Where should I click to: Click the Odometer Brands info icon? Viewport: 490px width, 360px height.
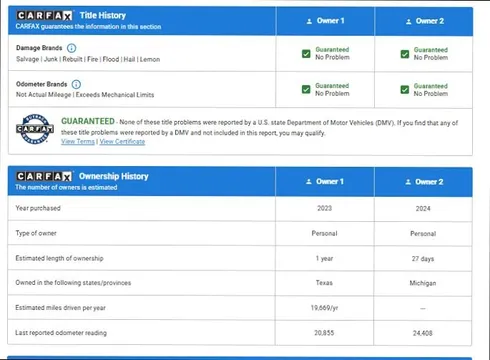pos(76,84)
